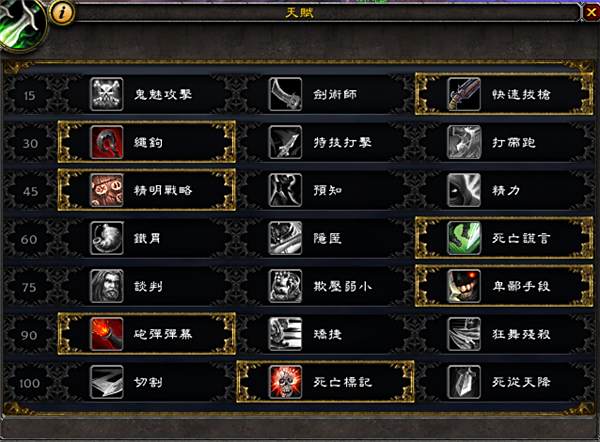Select the 砲彈彈幕 cannon talent icon

point(107,334)
